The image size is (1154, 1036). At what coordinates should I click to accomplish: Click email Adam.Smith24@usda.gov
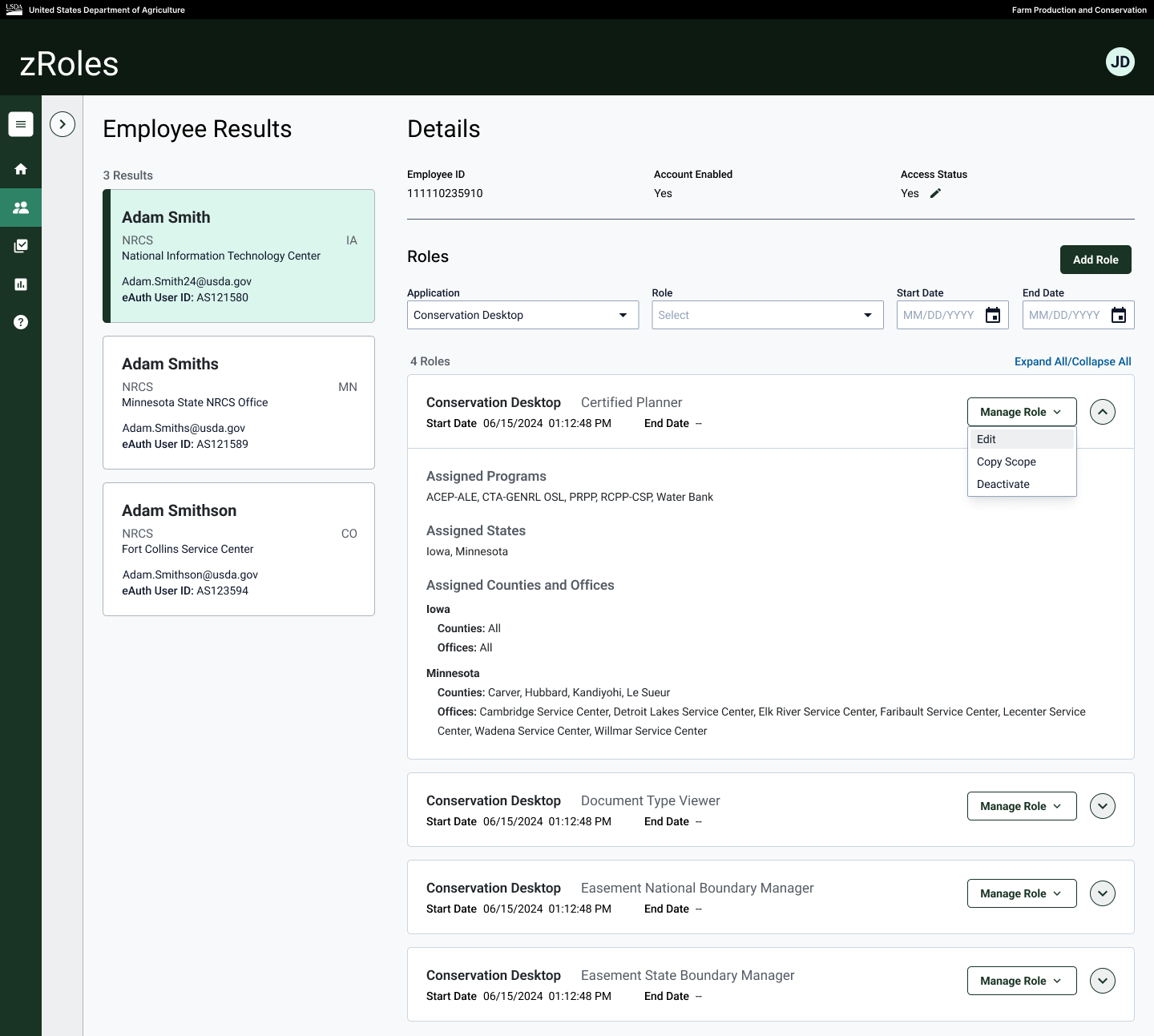coord(187,281)
